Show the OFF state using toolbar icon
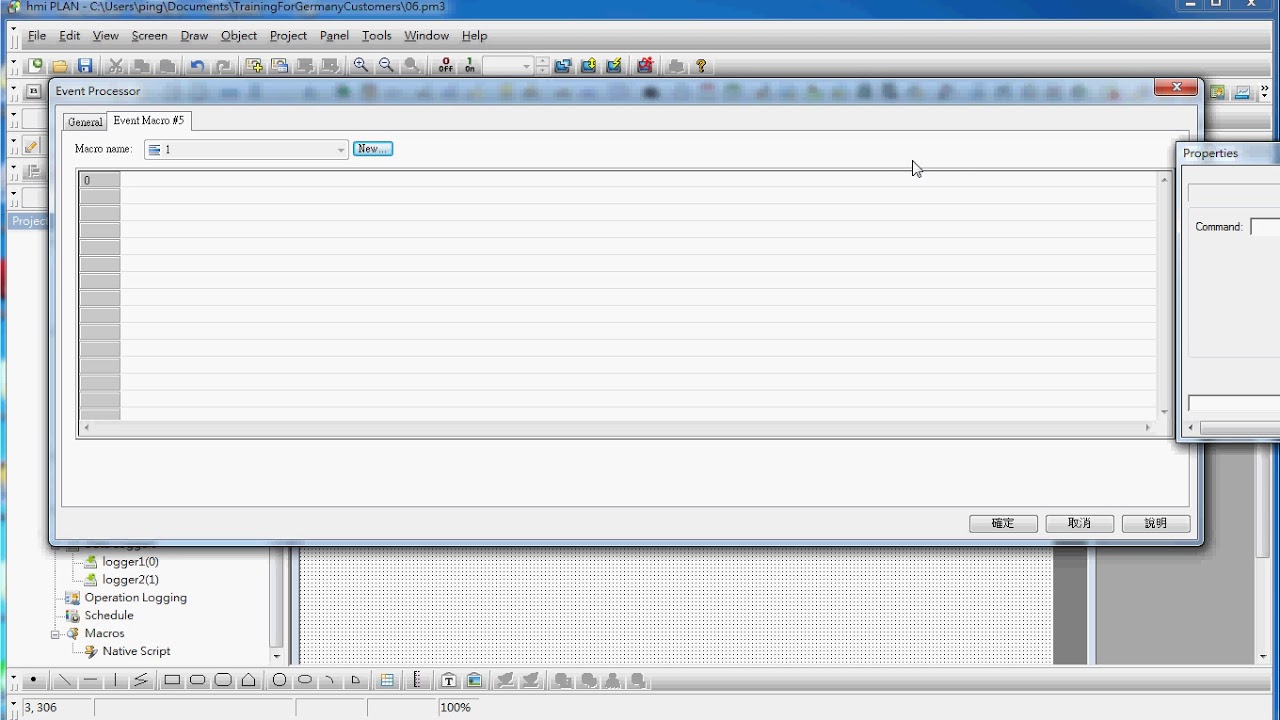Screen dimensions: 1280x720 coord(445,66)
